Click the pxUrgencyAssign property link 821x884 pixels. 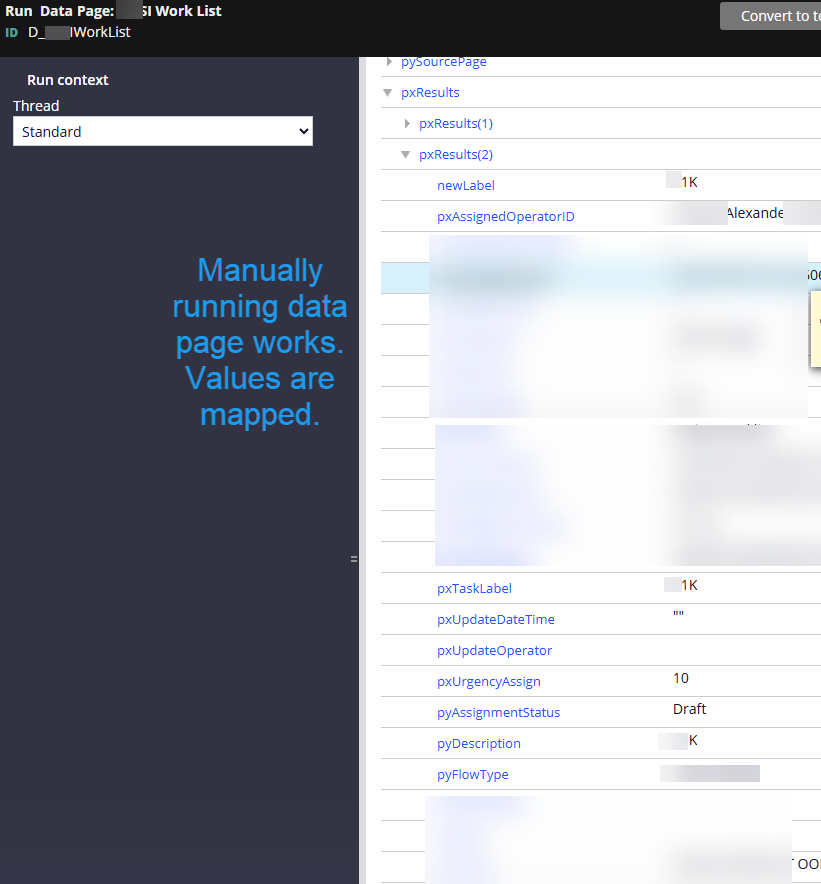(488, 682)
